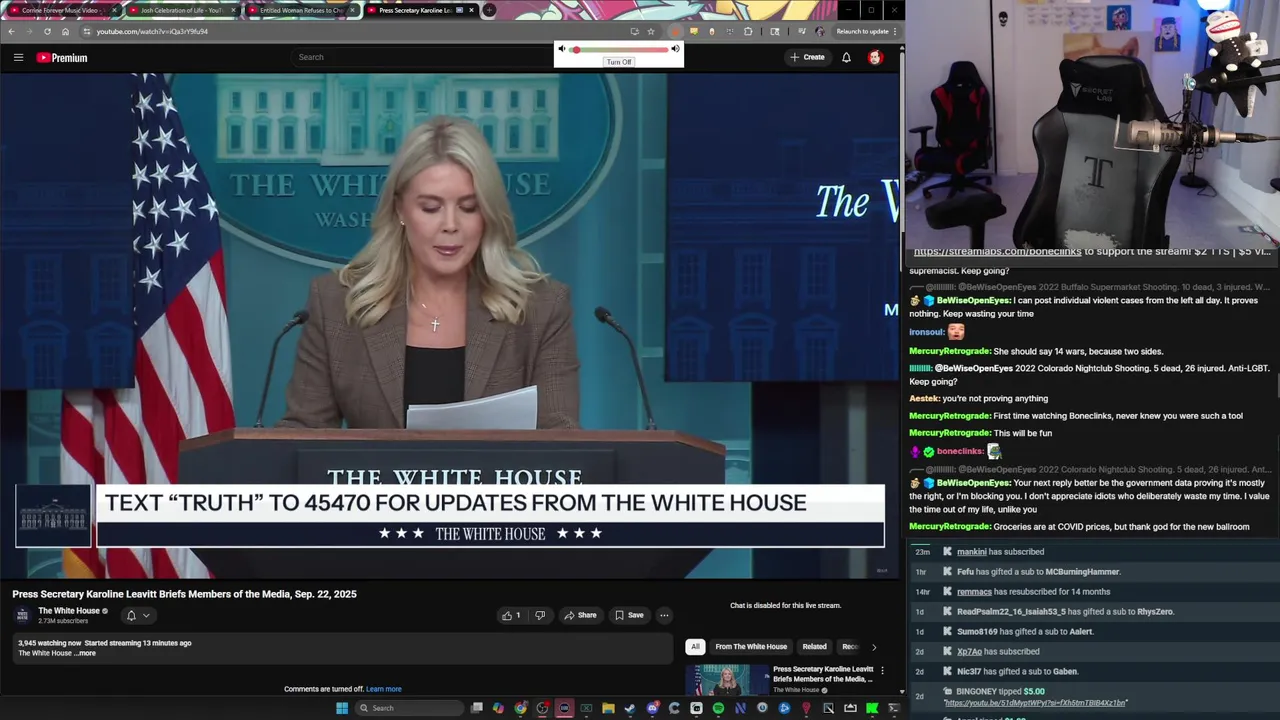
Task: Open the YouTube account avatar menu
Action: 875,58
